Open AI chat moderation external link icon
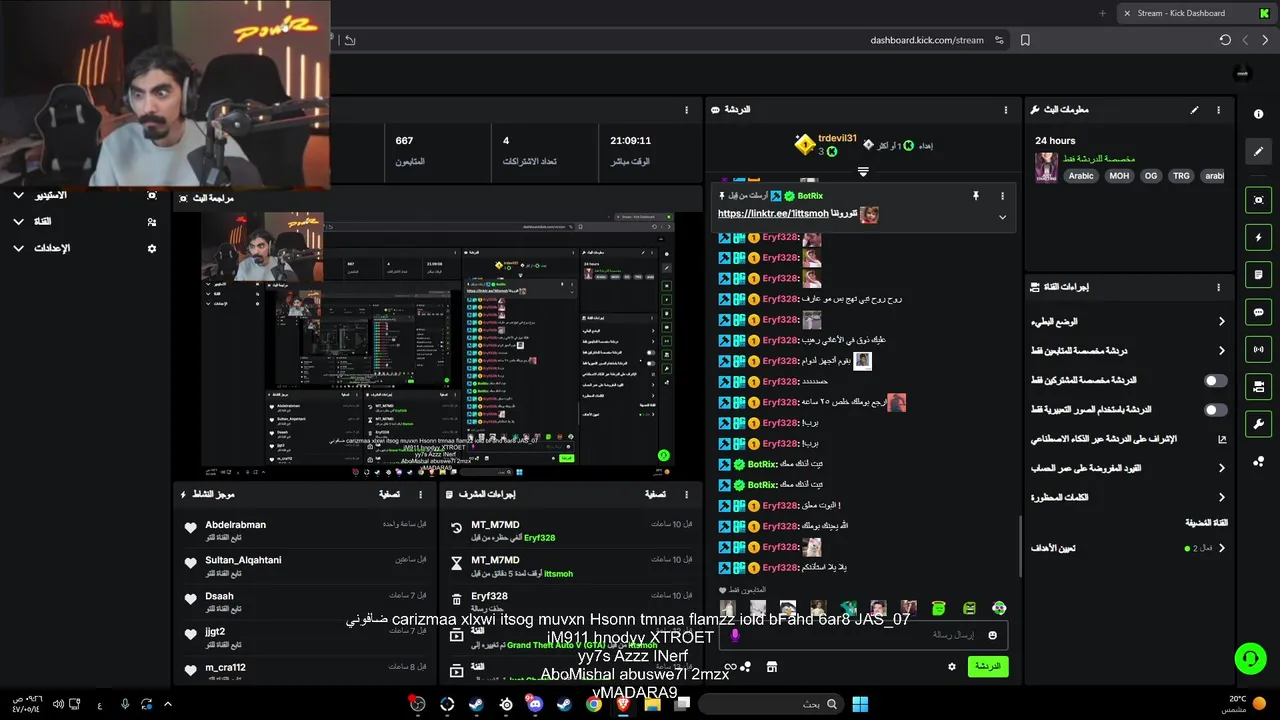This screenshot has width=1280, height=720. 1221,439
